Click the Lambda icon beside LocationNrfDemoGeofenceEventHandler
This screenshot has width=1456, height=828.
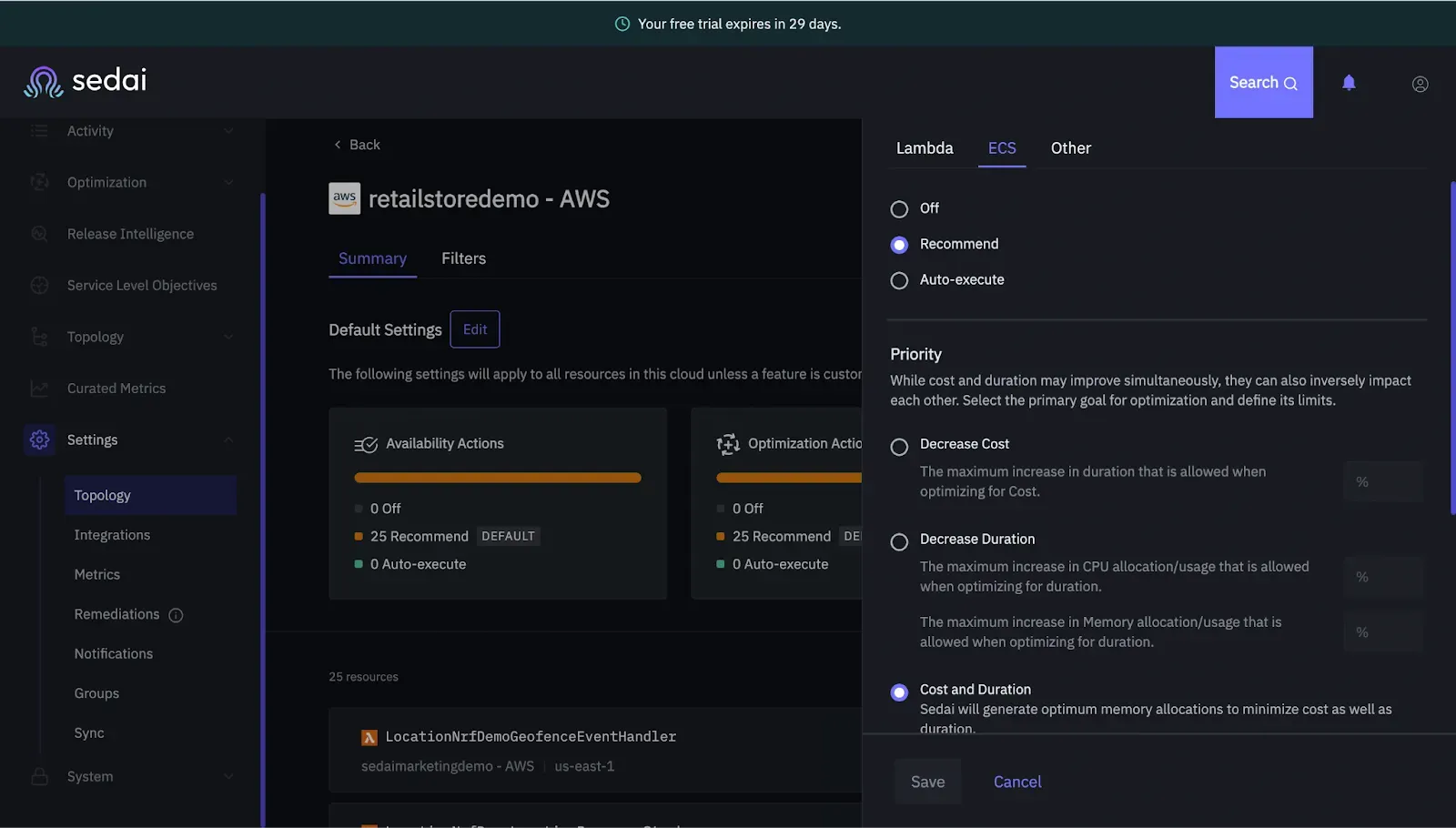click(369, 737)
